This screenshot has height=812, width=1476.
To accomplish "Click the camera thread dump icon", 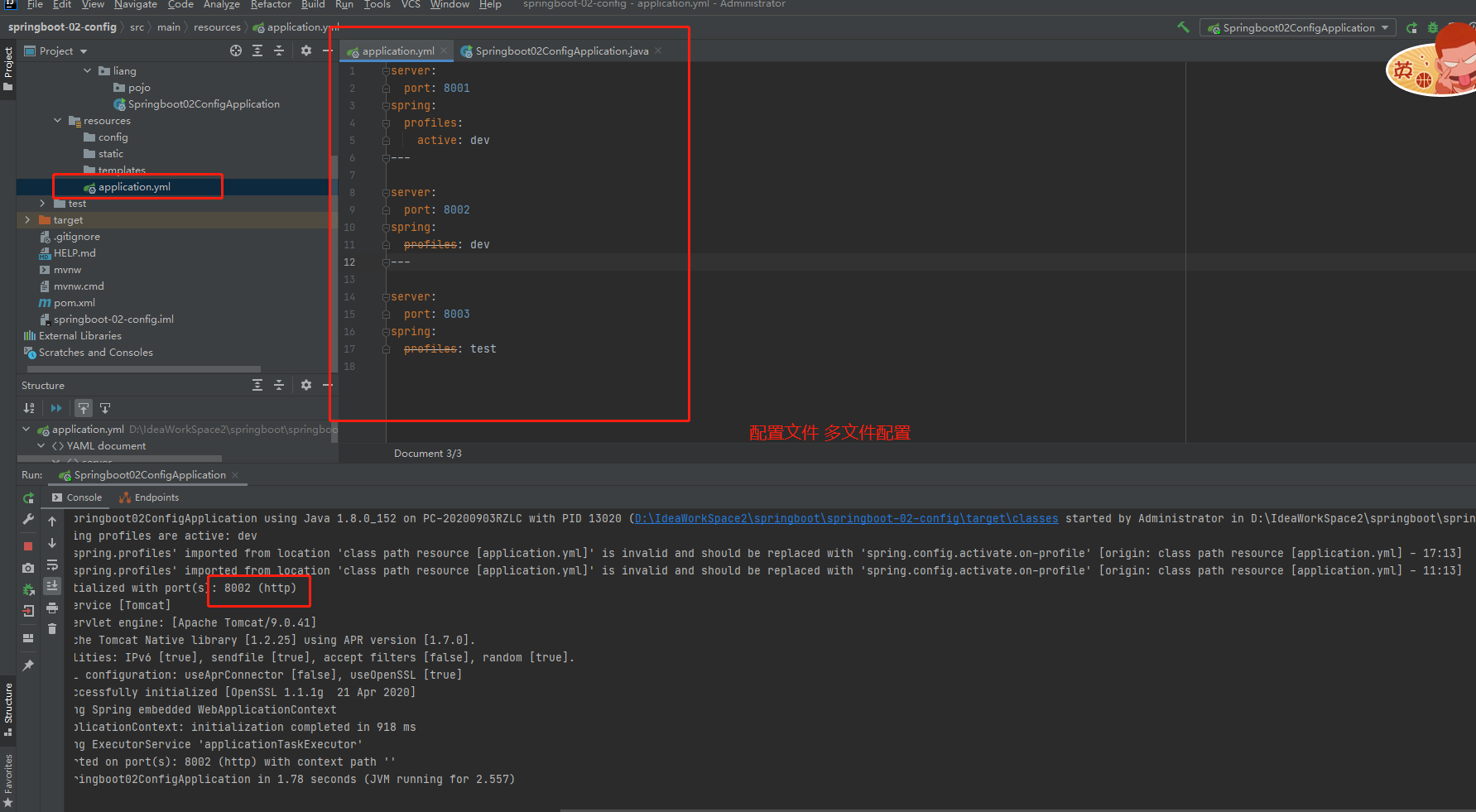I will tap(28, 568).
